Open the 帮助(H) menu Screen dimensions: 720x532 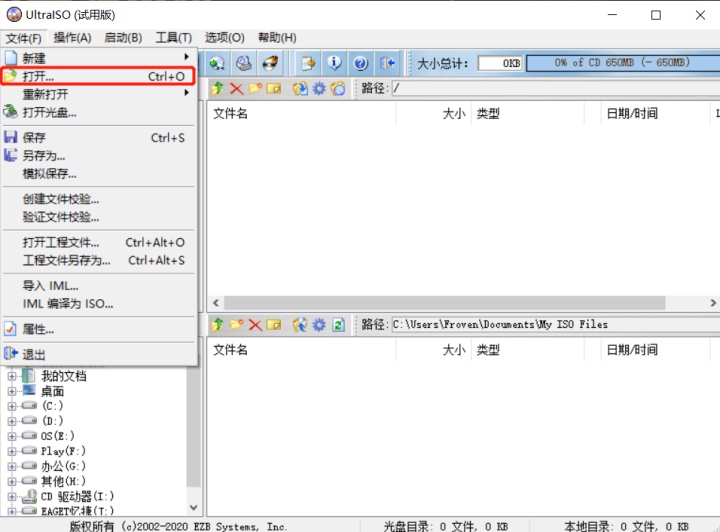(x=277, y=38)
